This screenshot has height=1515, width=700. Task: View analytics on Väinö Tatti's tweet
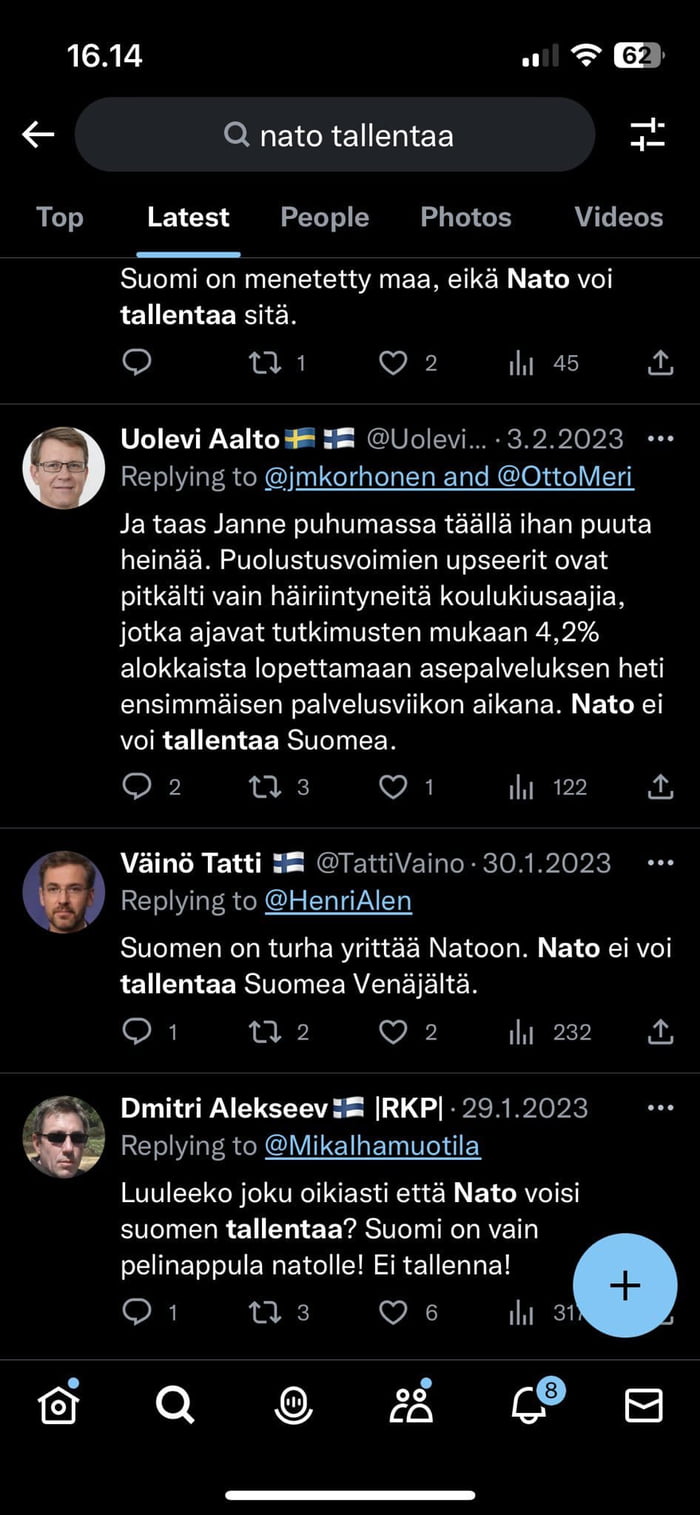tap(521, 1032)
